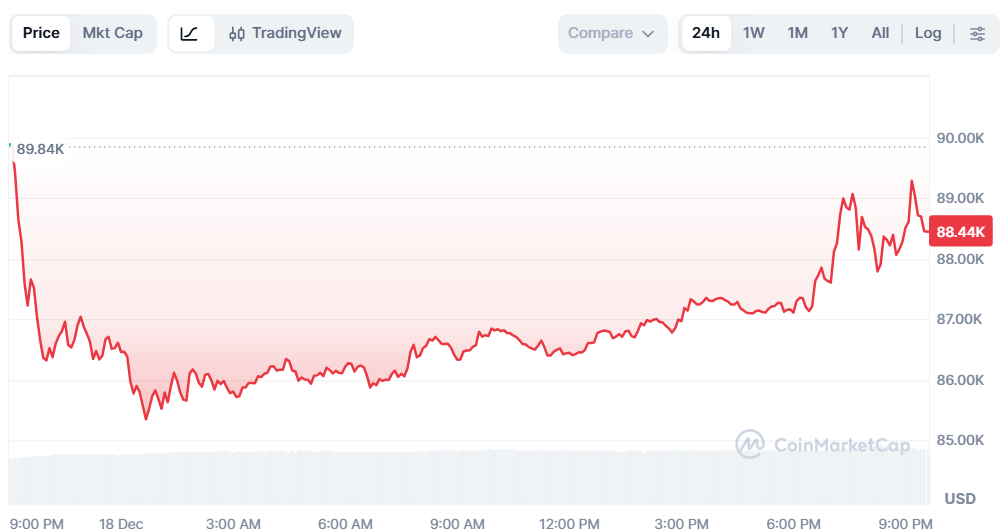The width and height of the screenshot is (1006, 532).
Task: Enable Log scale on chart
Action: point(928,33)
